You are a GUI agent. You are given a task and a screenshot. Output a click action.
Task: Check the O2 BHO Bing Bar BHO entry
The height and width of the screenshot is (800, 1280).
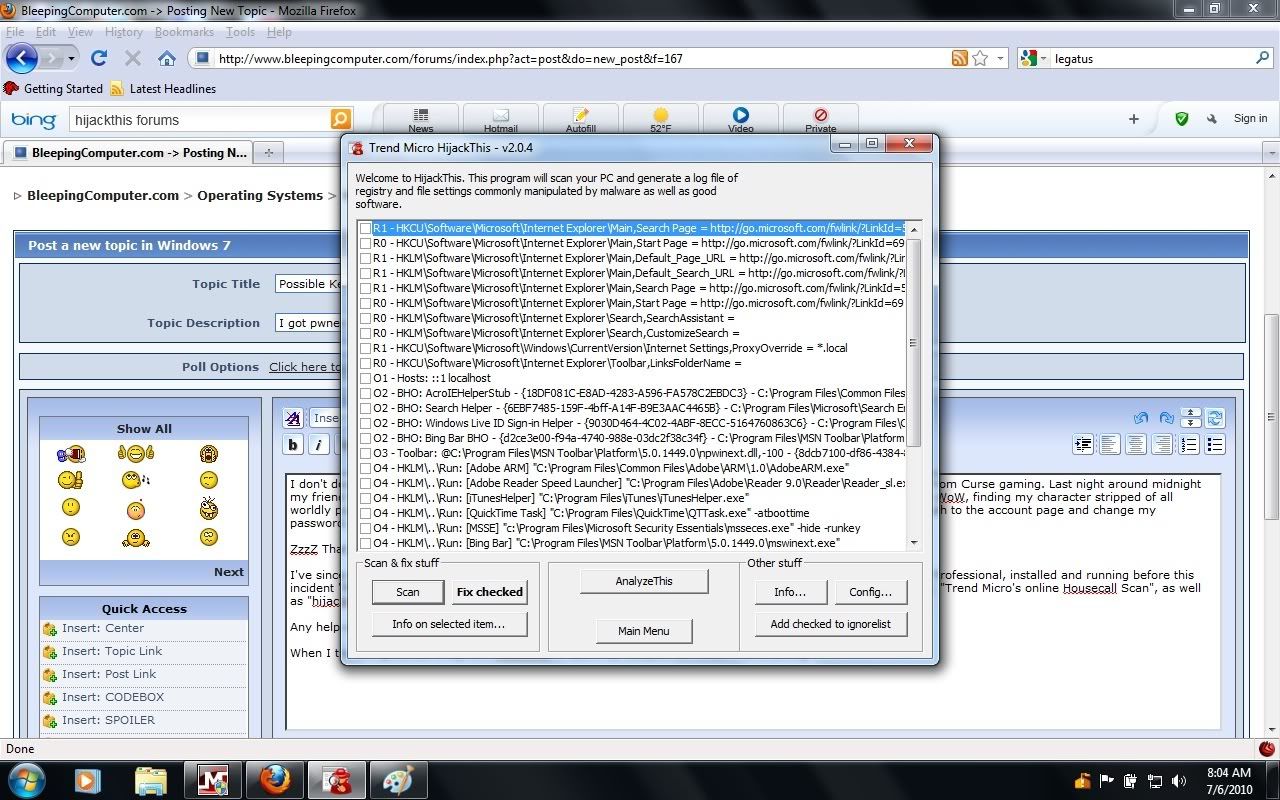366,438
